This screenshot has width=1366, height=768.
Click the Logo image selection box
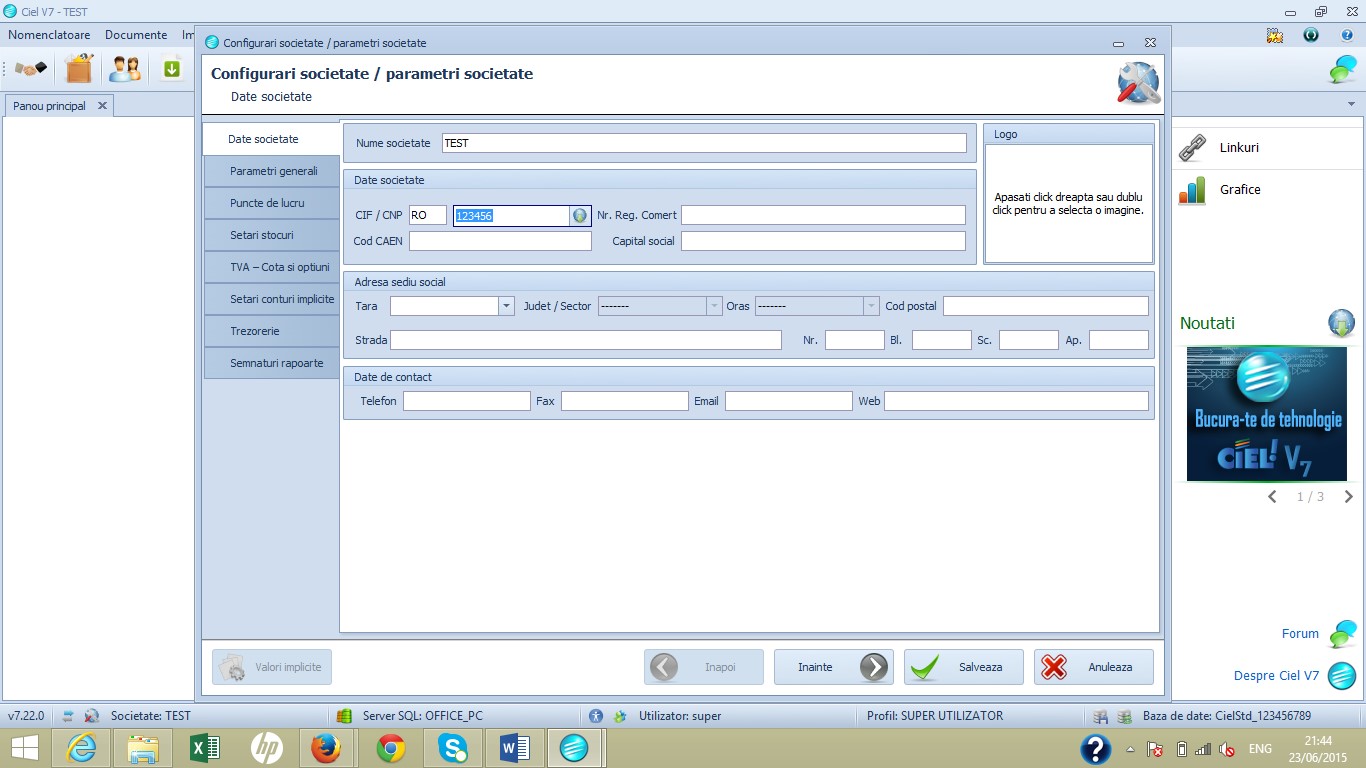[x=1069, y=204]
